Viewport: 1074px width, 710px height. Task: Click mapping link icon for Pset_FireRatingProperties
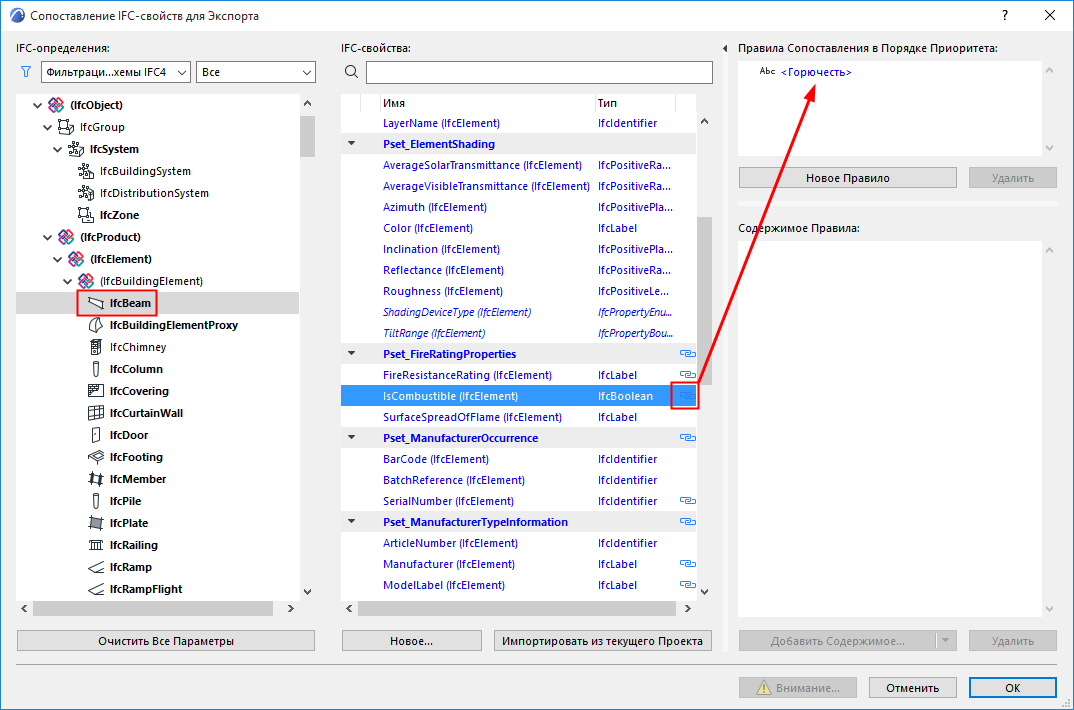(687, 353)
